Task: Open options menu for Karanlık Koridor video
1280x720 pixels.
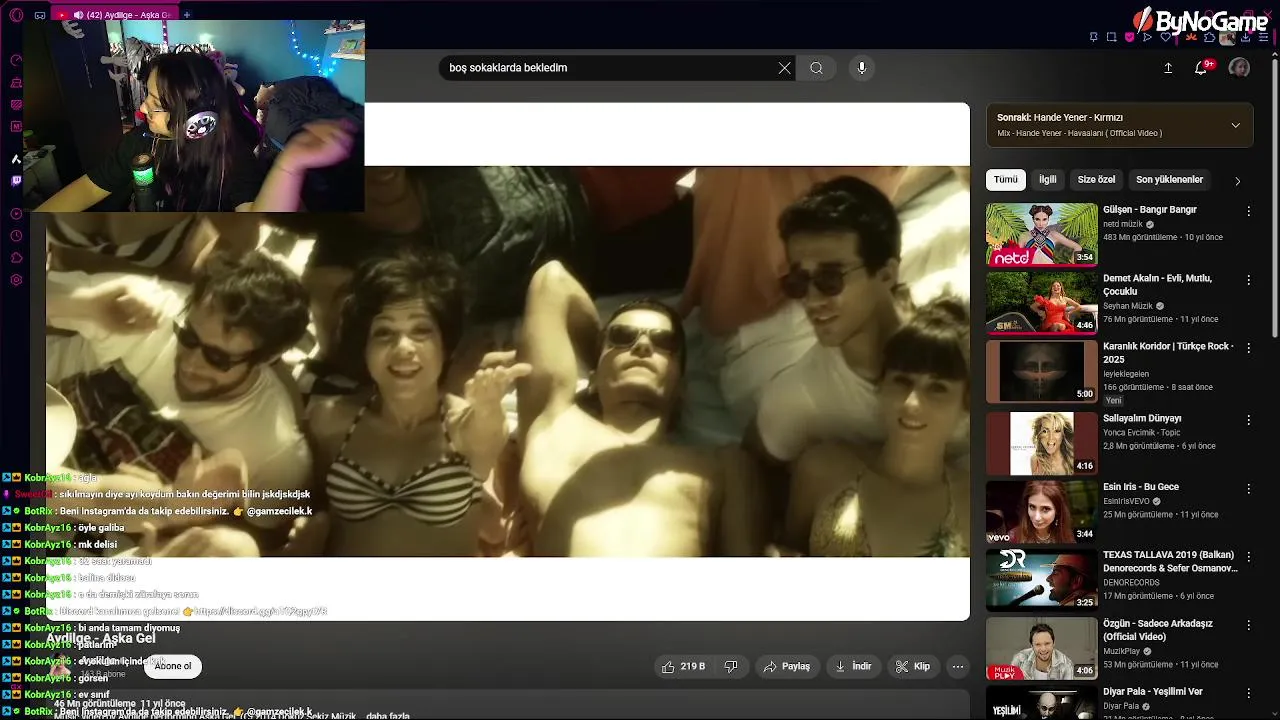Action: click(1248, 348)
